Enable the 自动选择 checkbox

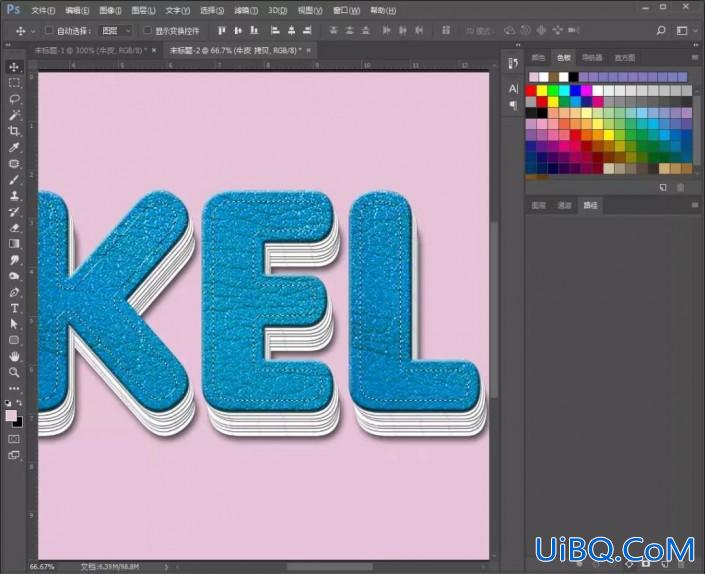49,30
